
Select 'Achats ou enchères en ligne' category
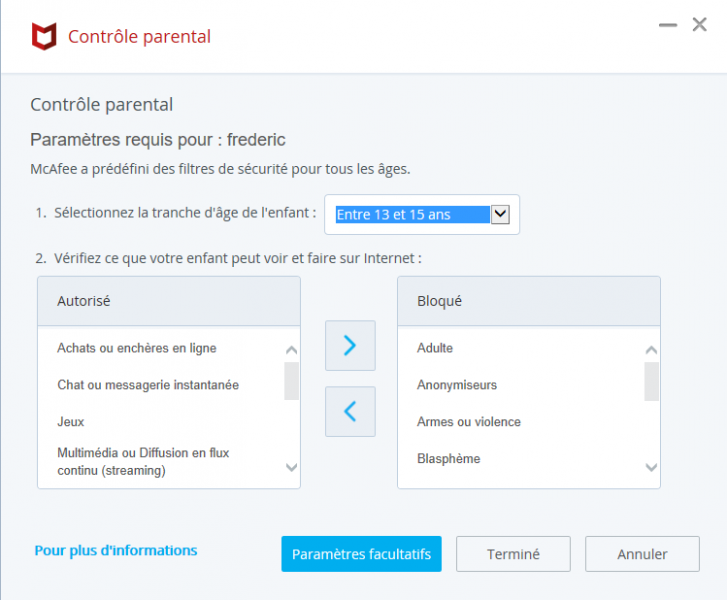coord(137,348)
